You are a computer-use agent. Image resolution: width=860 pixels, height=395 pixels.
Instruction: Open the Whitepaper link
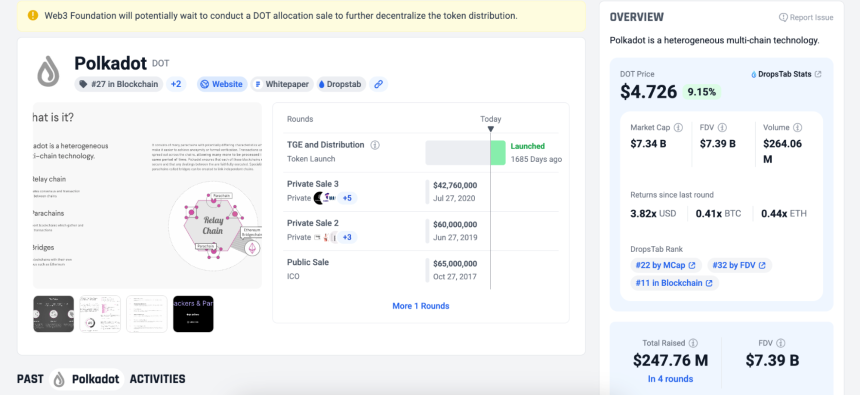[x=282, y=84]
